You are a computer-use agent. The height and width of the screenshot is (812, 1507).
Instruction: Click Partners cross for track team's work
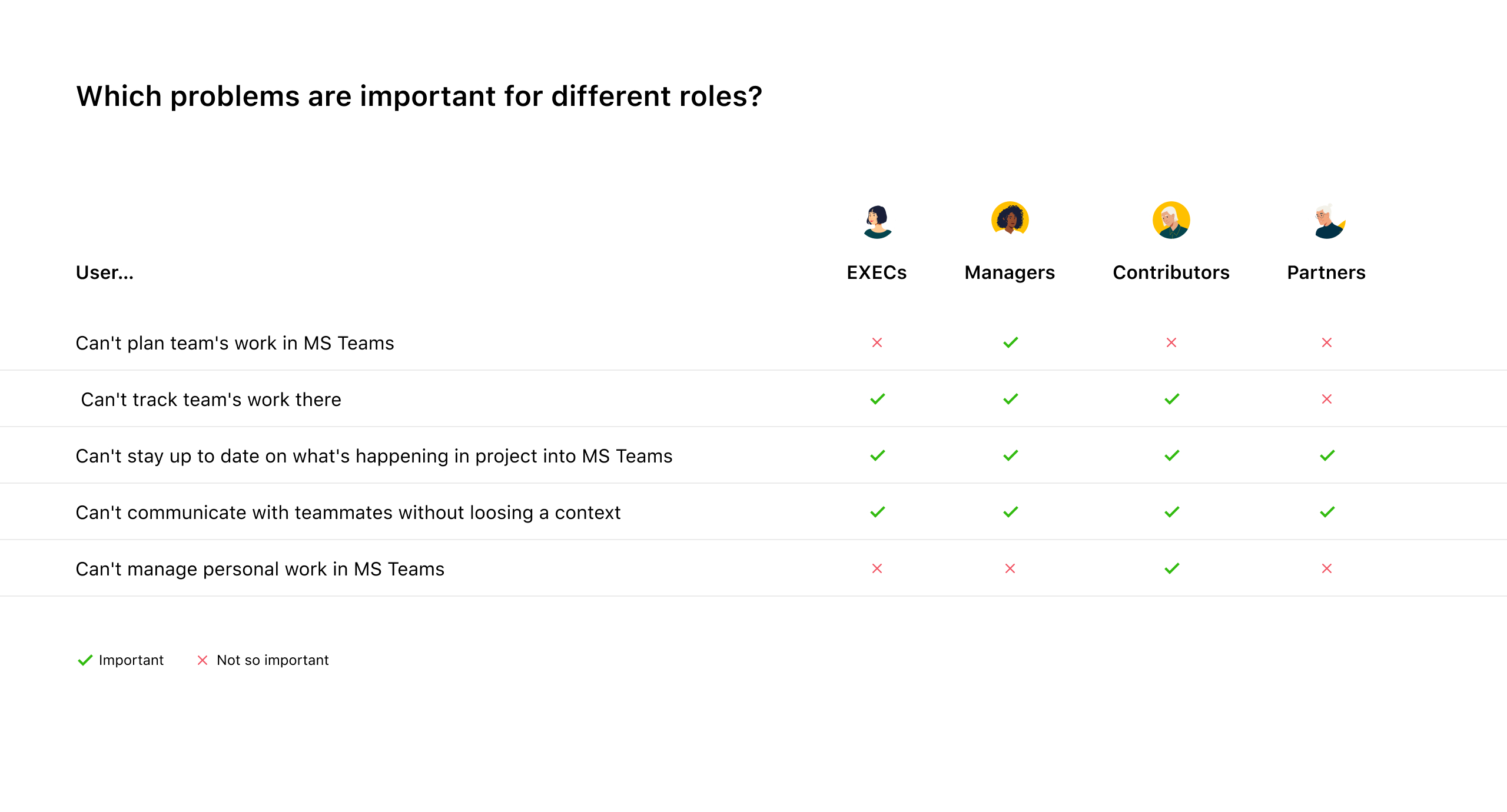[1327, 399]
